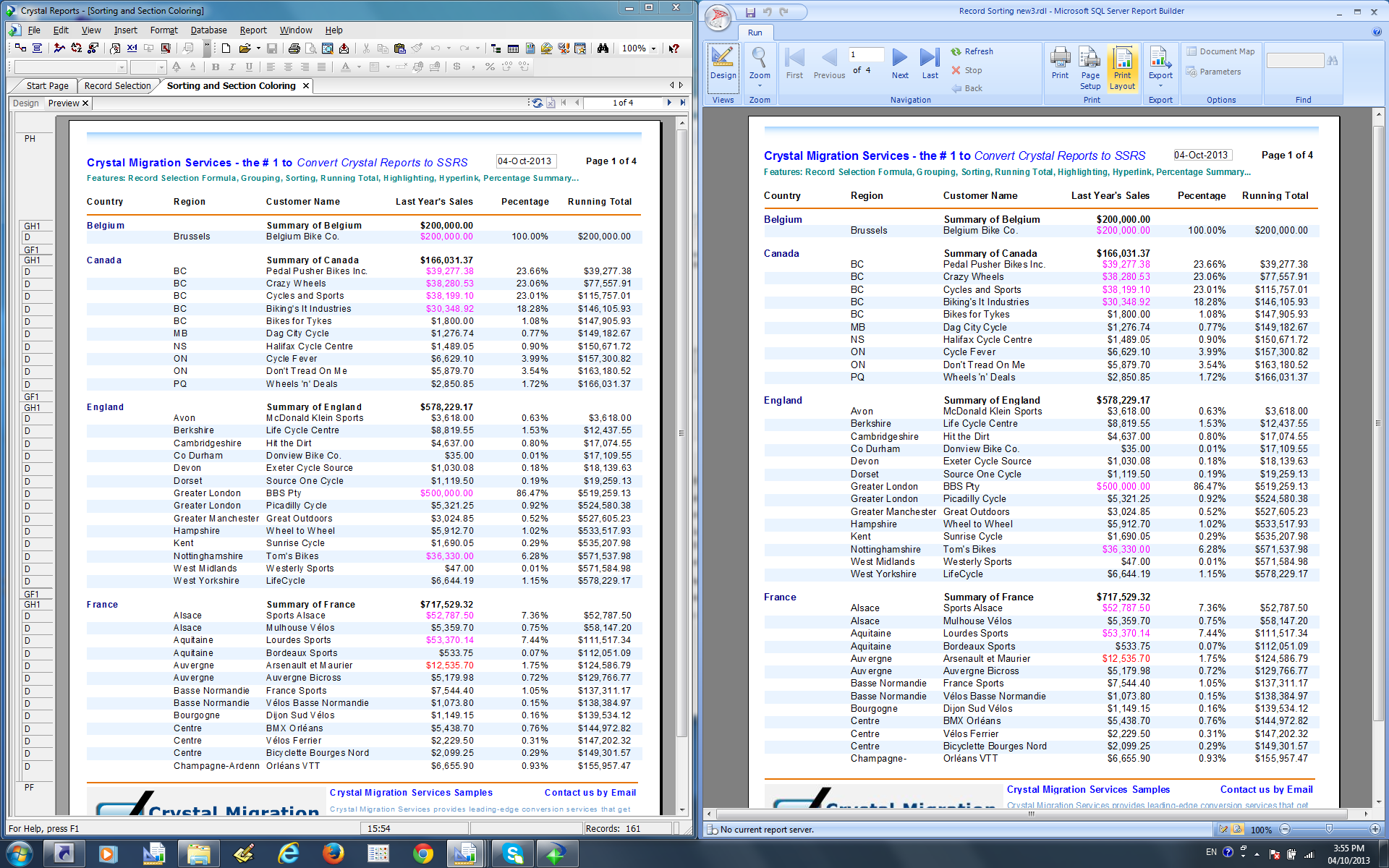Viewport: 1389px width, 868px height.
Task: Click the Refresh icon in Report Builder Navigation
Action: tap(973, 51)
